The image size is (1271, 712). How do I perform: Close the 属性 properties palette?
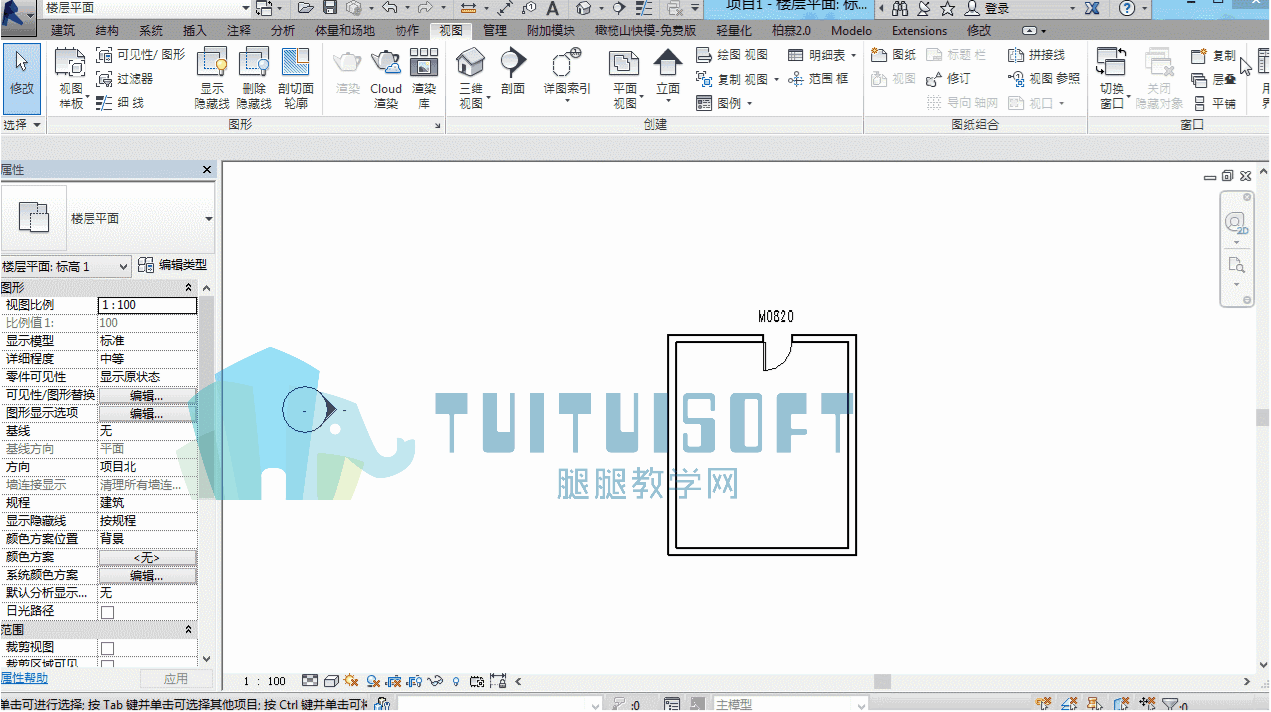point(207,170)
